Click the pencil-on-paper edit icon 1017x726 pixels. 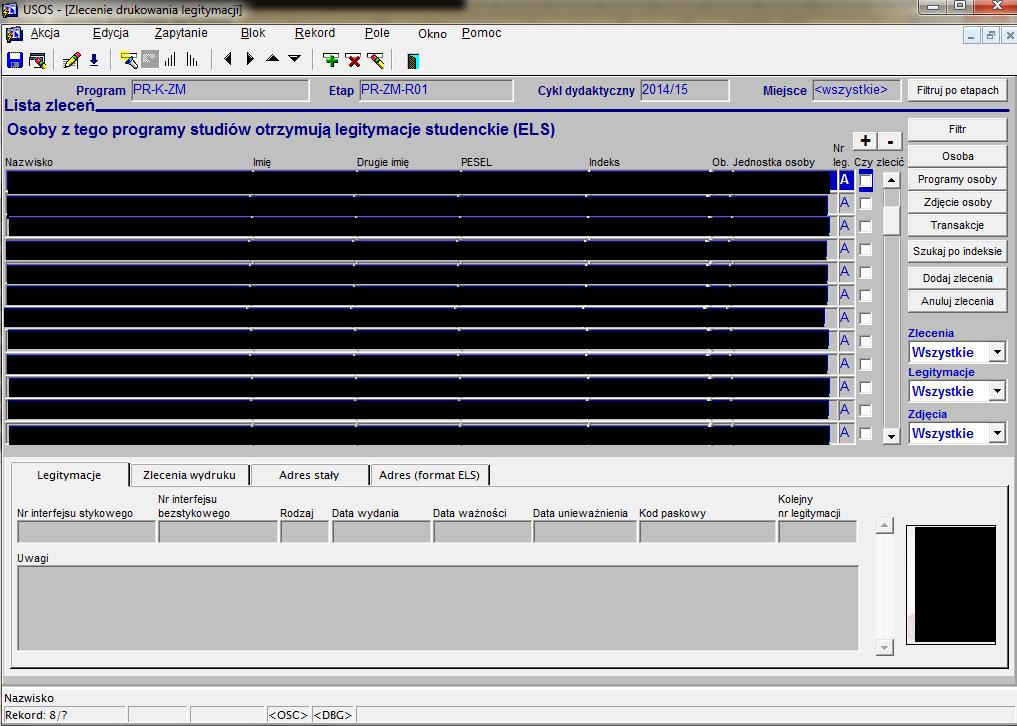point(71,60)
